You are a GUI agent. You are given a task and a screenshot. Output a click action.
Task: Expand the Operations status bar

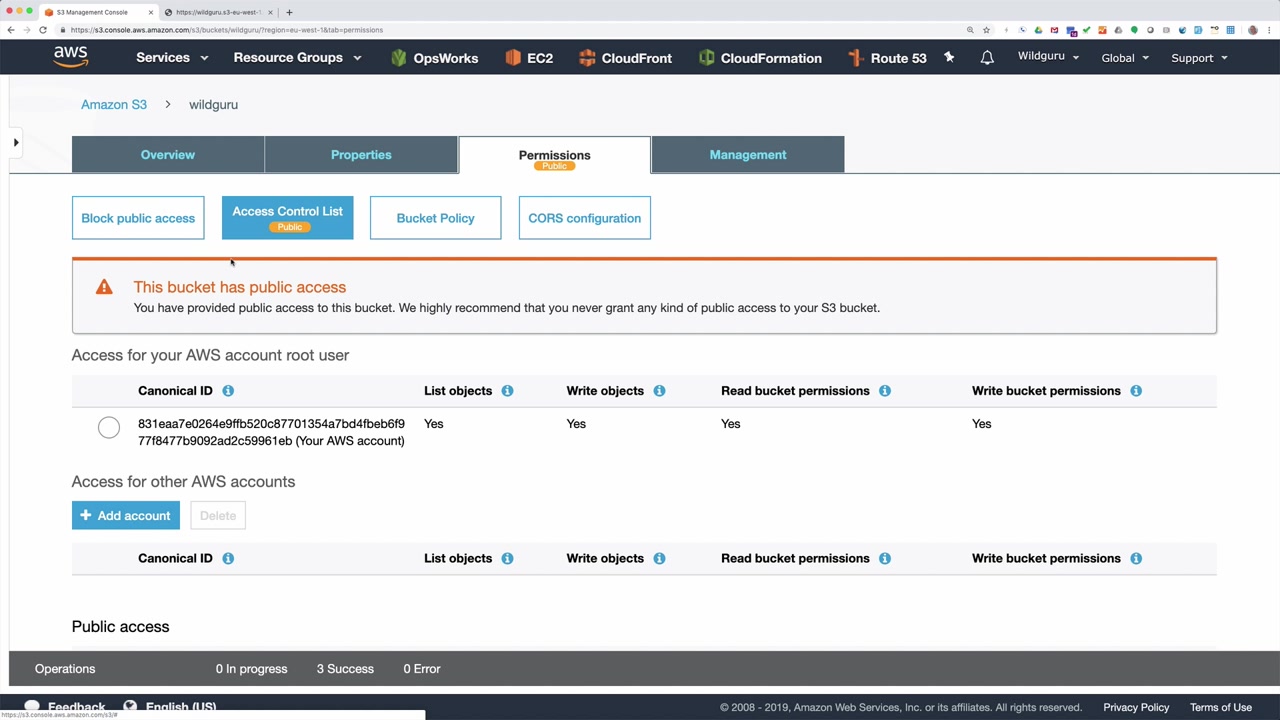[x=644, y=669]
